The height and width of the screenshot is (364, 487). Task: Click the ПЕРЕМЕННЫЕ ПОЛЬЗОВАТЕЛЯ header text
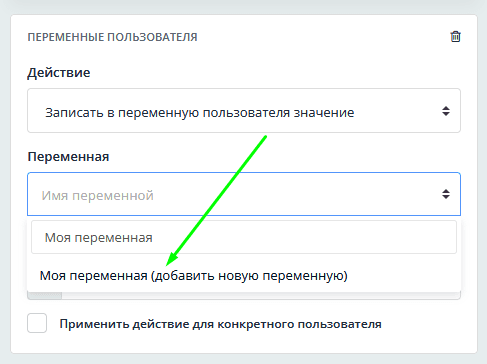pos(112,37)
